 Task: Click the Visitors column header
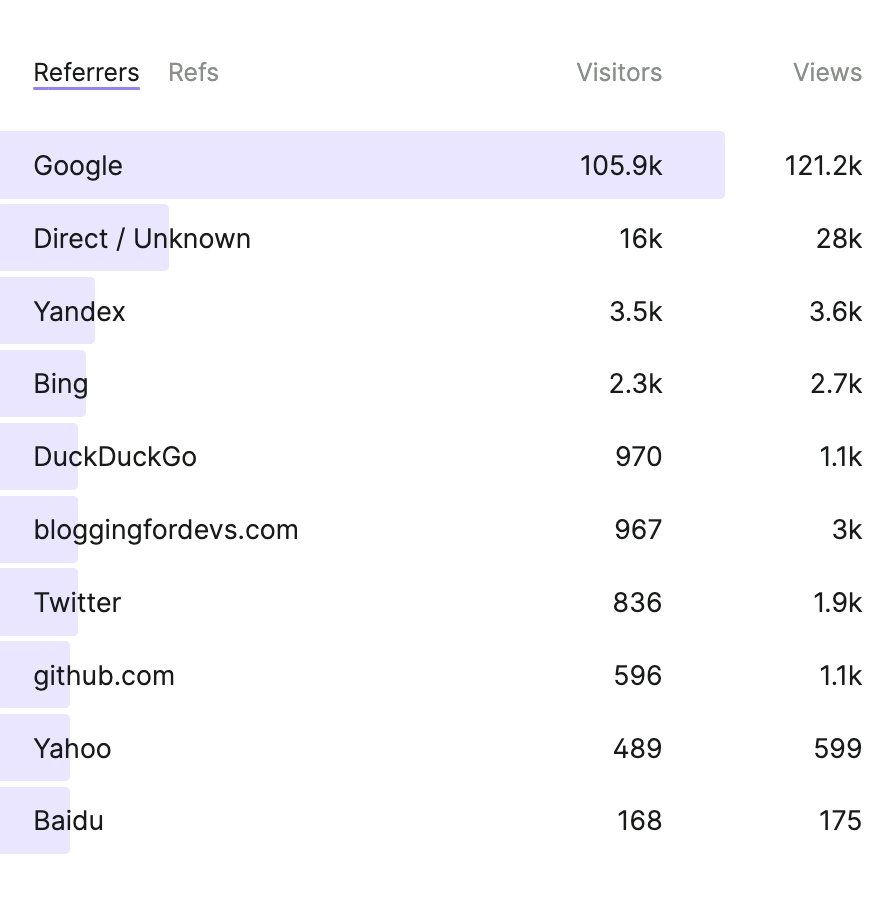[619, 72]
